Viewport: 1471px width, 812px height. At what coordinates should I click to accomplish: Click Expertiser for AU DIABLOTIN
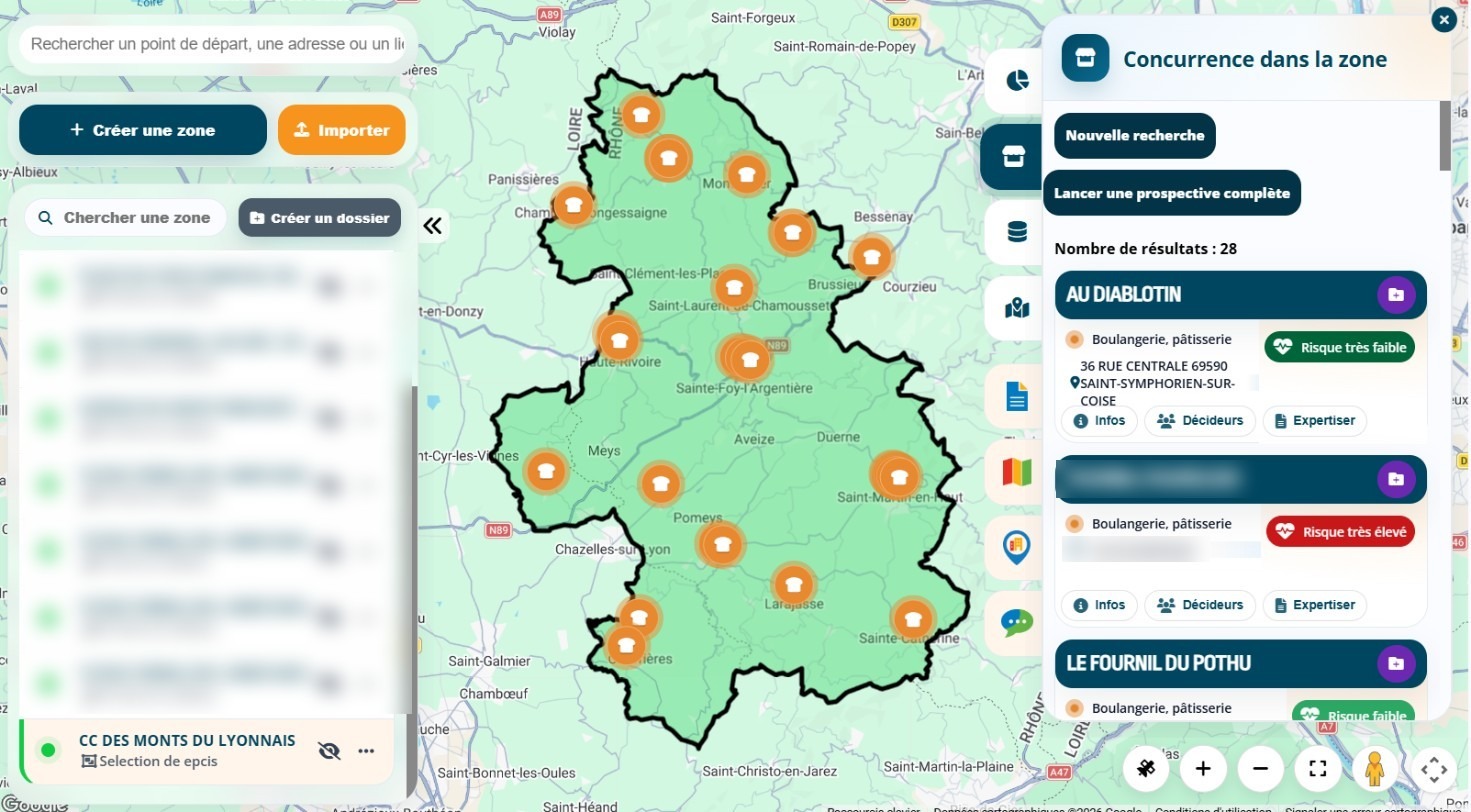1314,421
